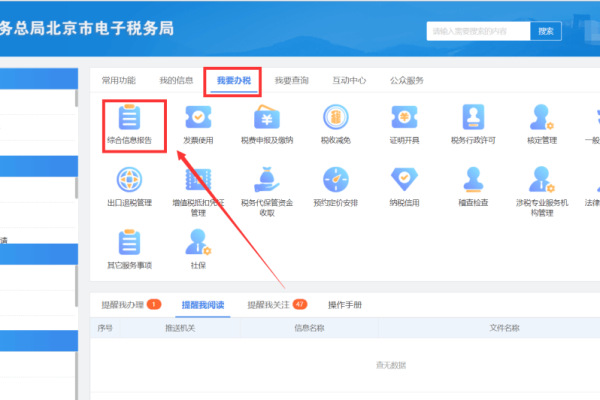This screenshot has width=600, height=400.
Task: Select the 提醒我阅读 tab
Action: pyautogui.click(x=203, y=305)
